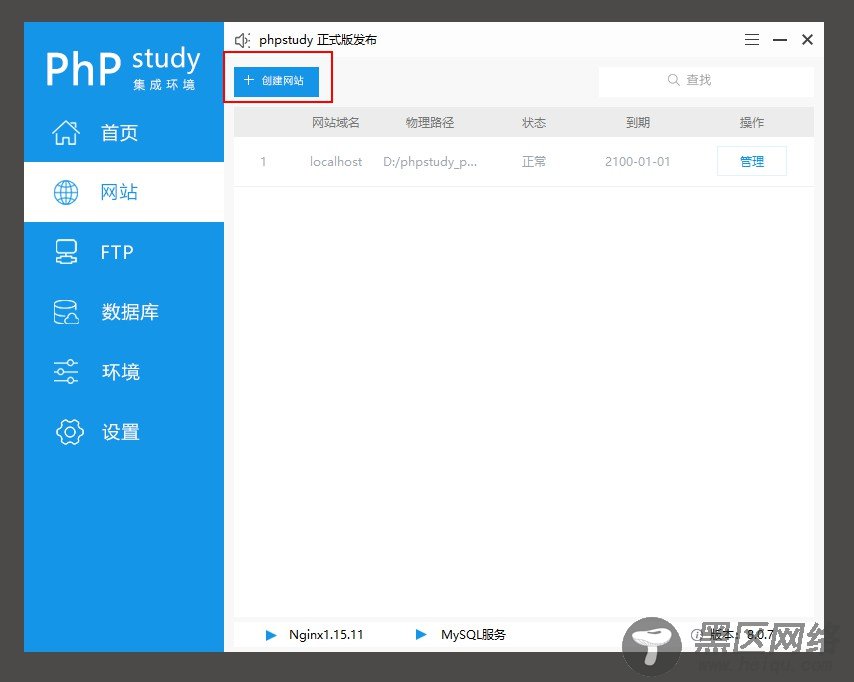Click the sliders icon beside 环境
The height and width of the screenshot is (682, 854).
pyautogui.click(x=66, y=372)
